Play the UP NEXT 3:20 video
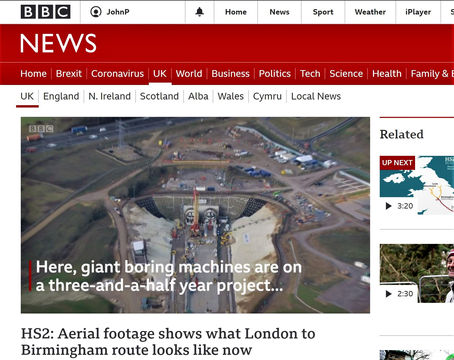The image size is (454, 360). [x=389, y=206]
